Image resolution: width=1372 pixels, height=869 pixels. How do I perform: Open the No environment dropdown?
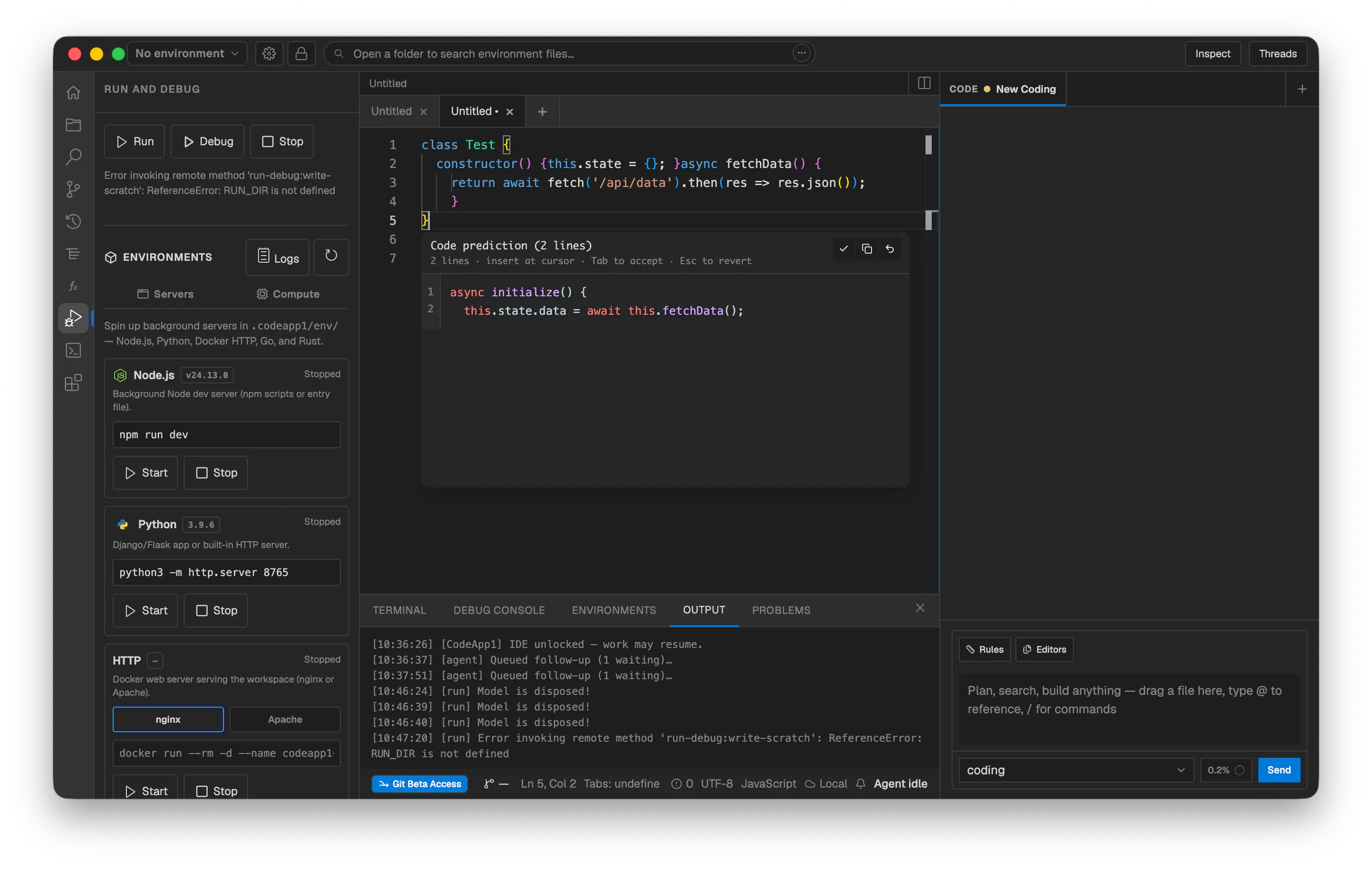pyautogui.click(x=187, y=53)
